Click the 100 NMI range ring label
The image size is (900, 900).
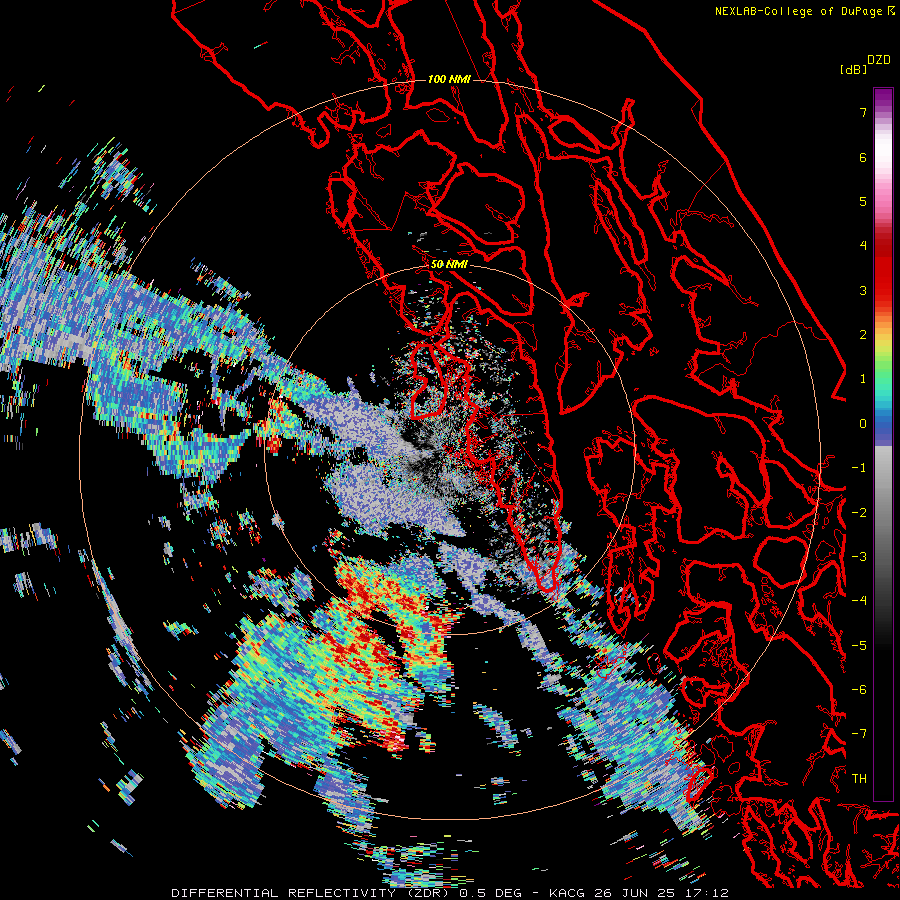[449, 79]
